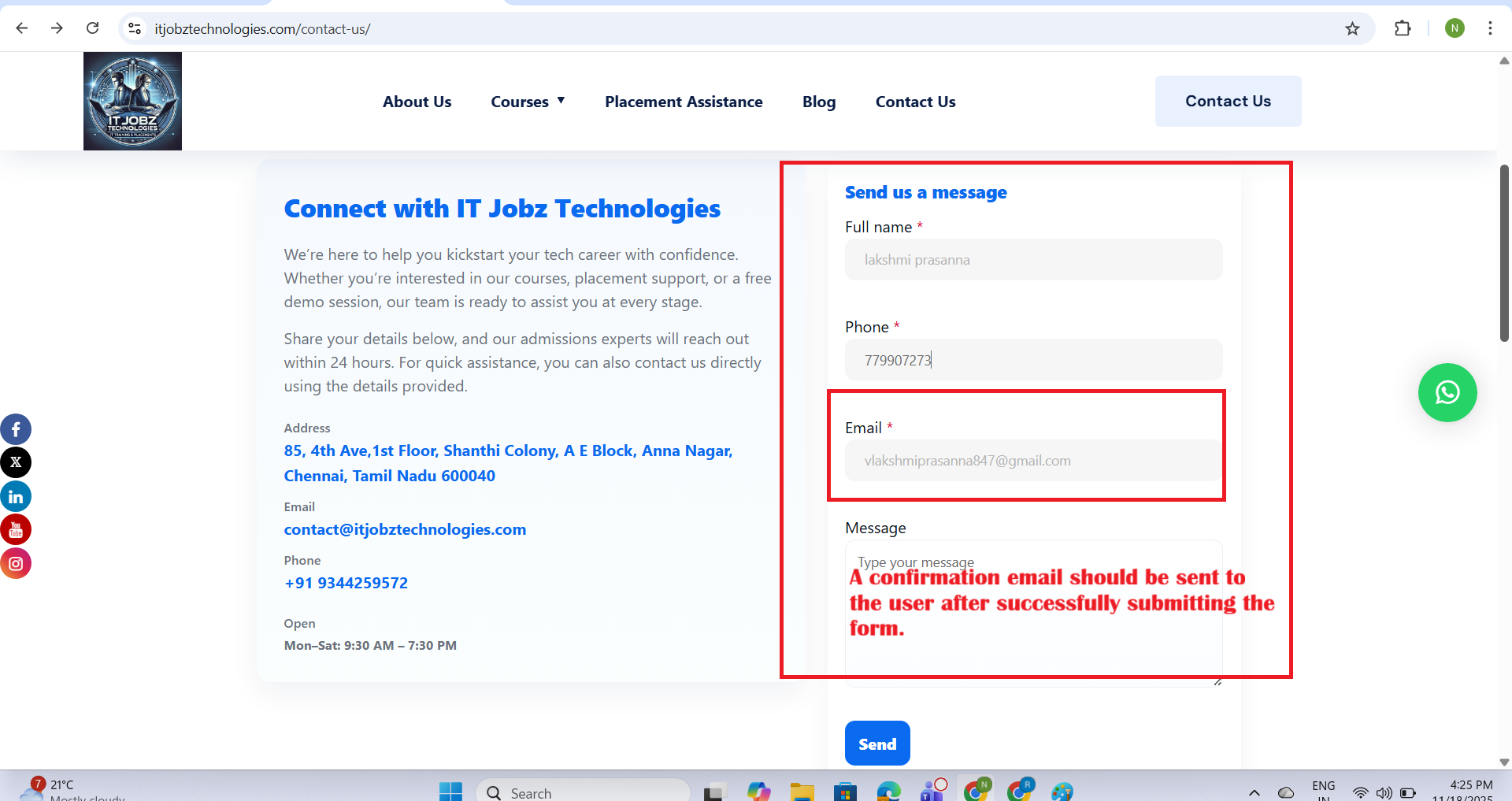Open the LinkedIn sidebar icon

(16, 497)
